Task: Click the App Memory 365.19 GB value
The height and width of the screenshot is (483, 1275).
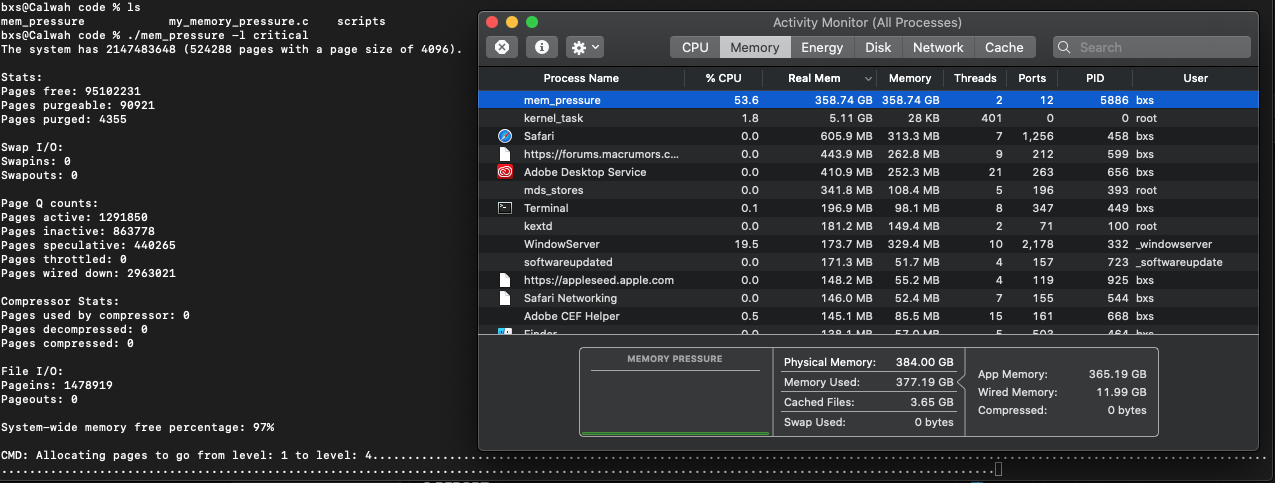Action: pos(1117,373)
